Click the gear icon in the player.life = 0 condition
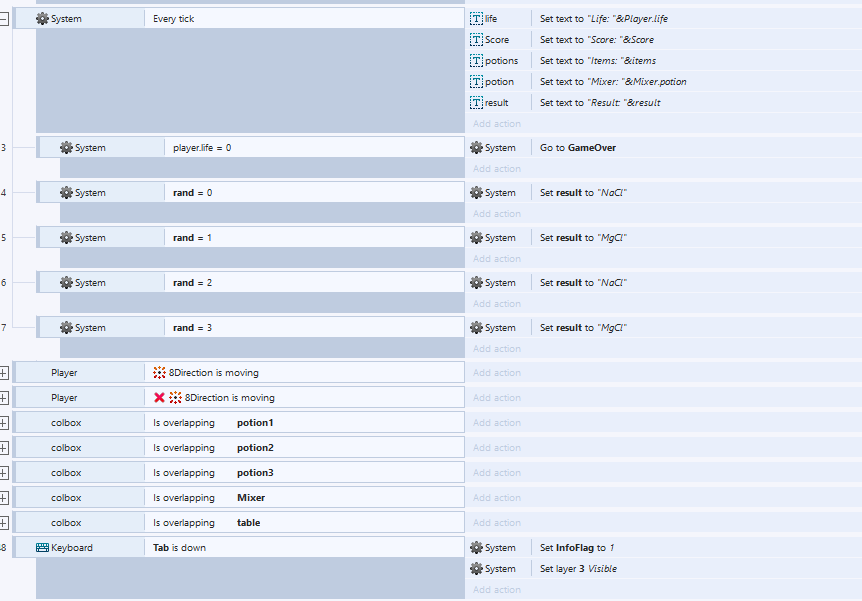Viewport: 862px width, 601px height. pos(66,147)
